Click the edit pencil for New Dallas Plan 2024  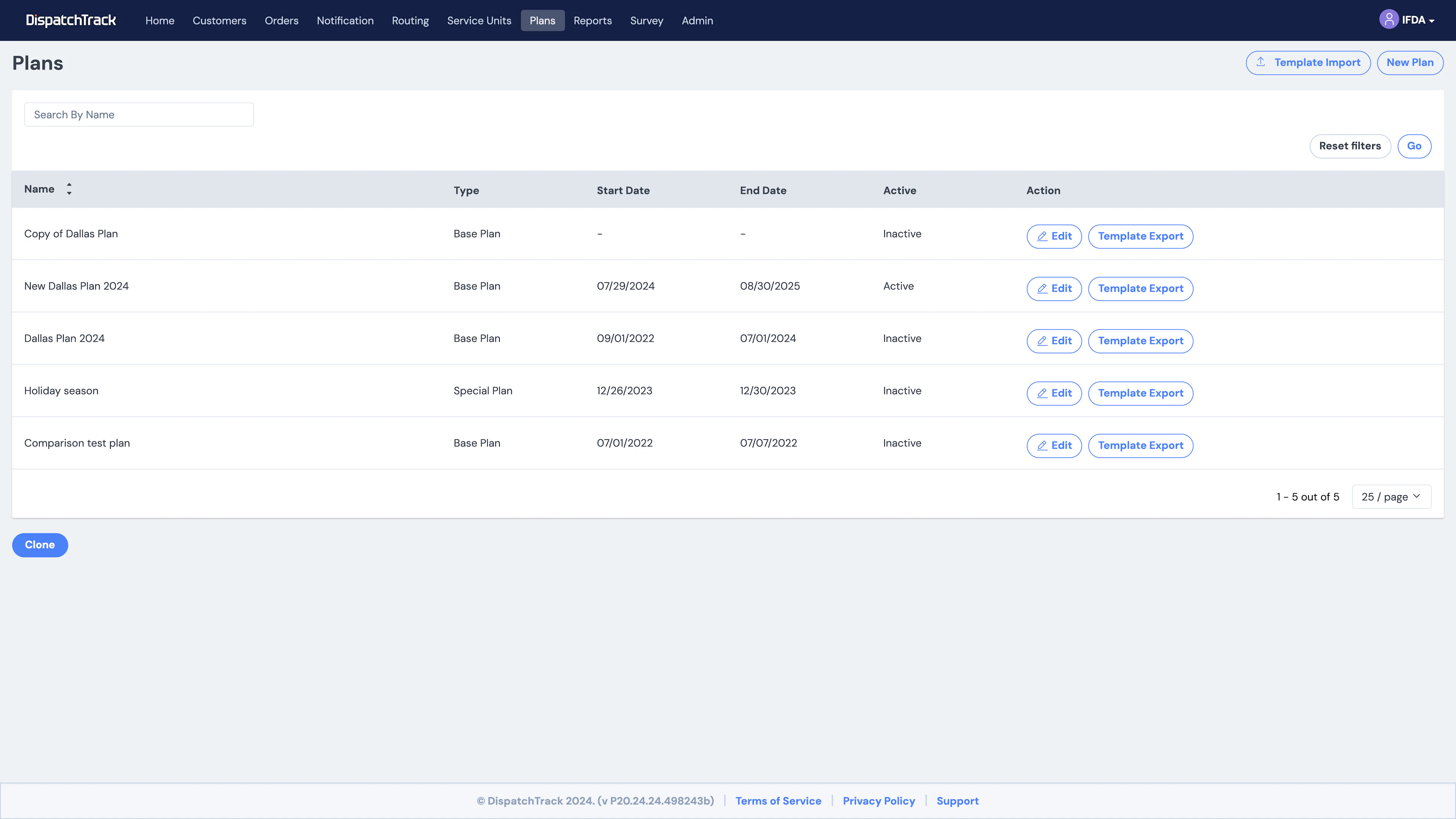click(x=1043, y=289)
